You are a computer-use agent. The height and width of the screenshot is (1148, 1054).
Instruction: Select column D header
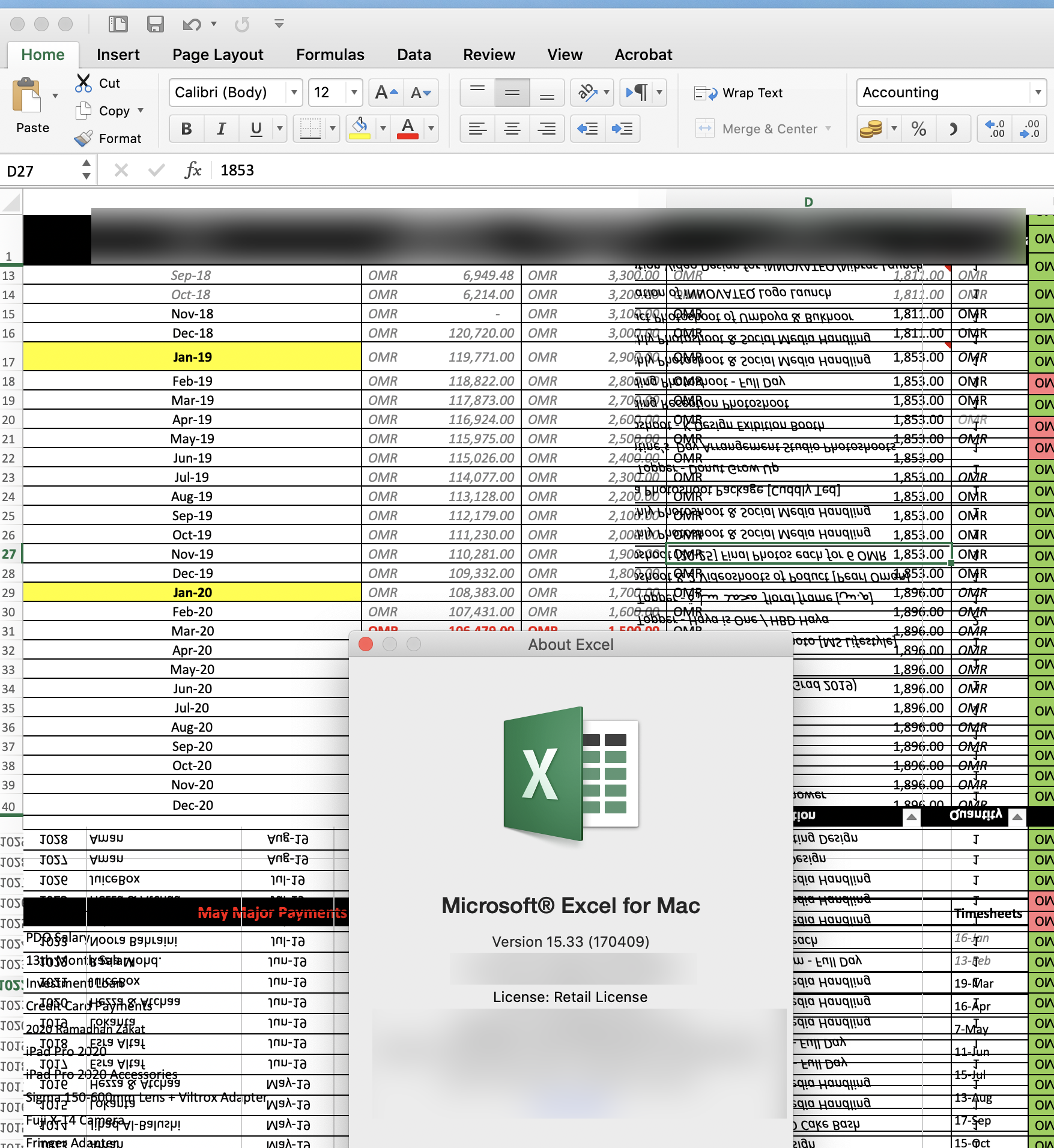coord(808,202)
